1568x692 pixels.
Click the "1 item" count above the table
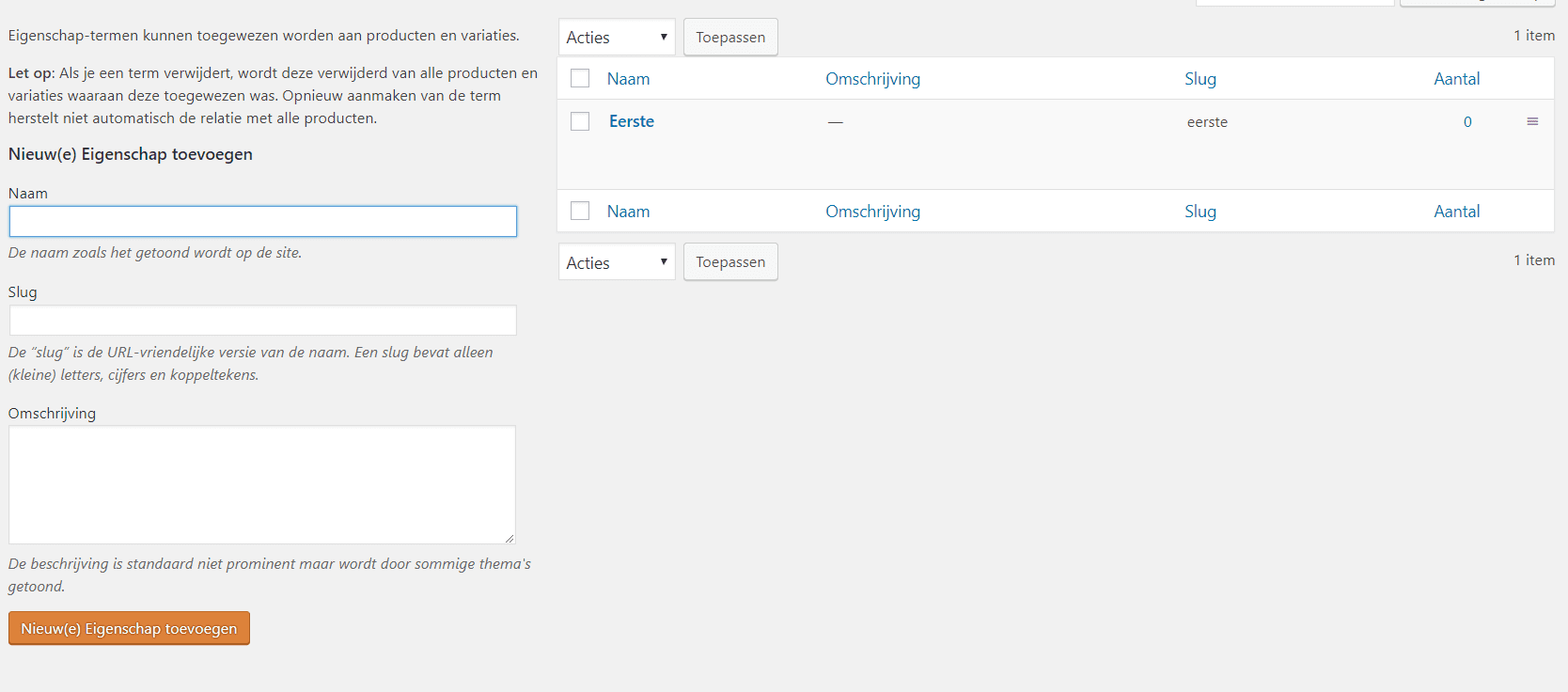[1534, 36]
